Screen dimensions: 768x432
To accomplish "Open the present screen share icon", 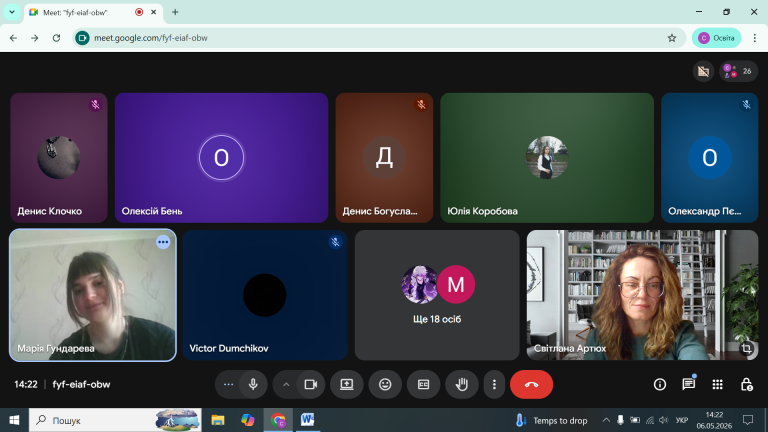I will pos(347,384).
